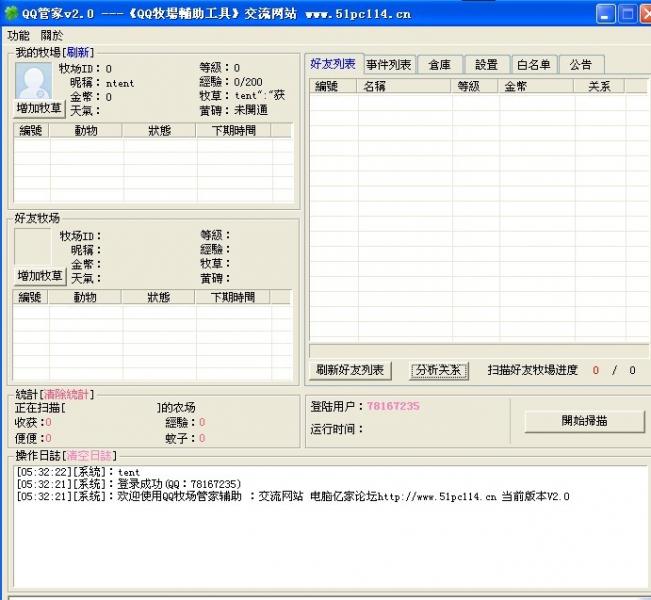Select the 公告 tab
This screenshot has height=600, width=651.
point(581,65)
